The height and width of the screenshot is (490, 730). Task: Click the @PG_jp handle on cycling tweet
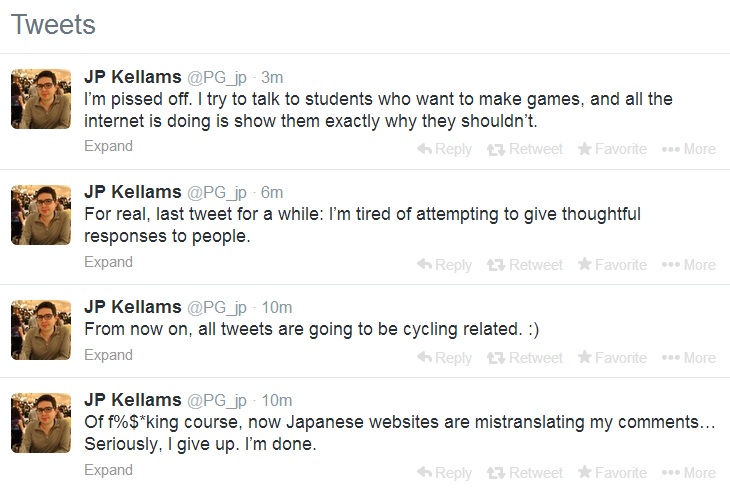coord(218,307)
